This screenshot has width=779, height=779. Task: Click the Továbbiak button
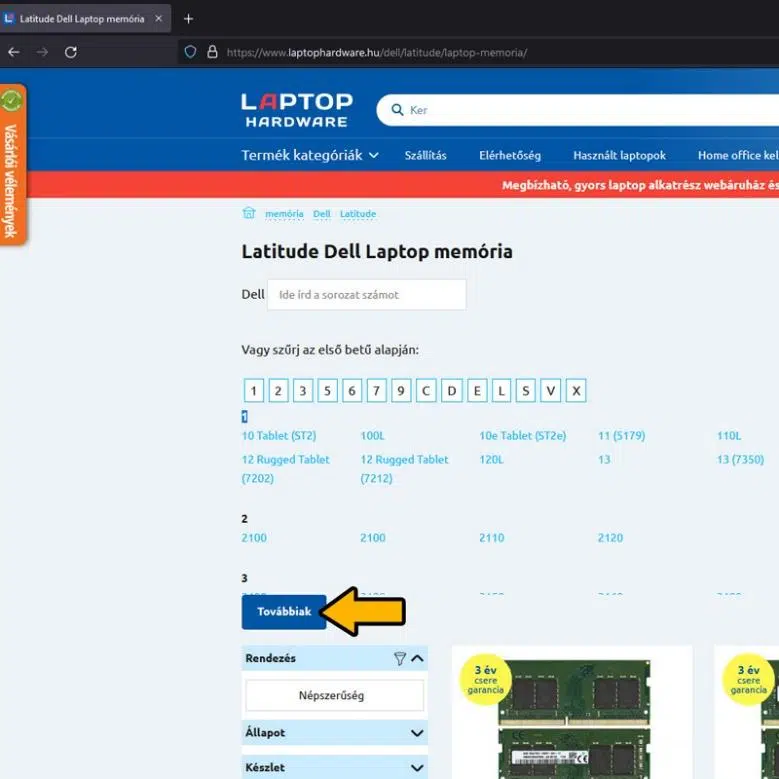pyautogui.click(x=284, y=612)
